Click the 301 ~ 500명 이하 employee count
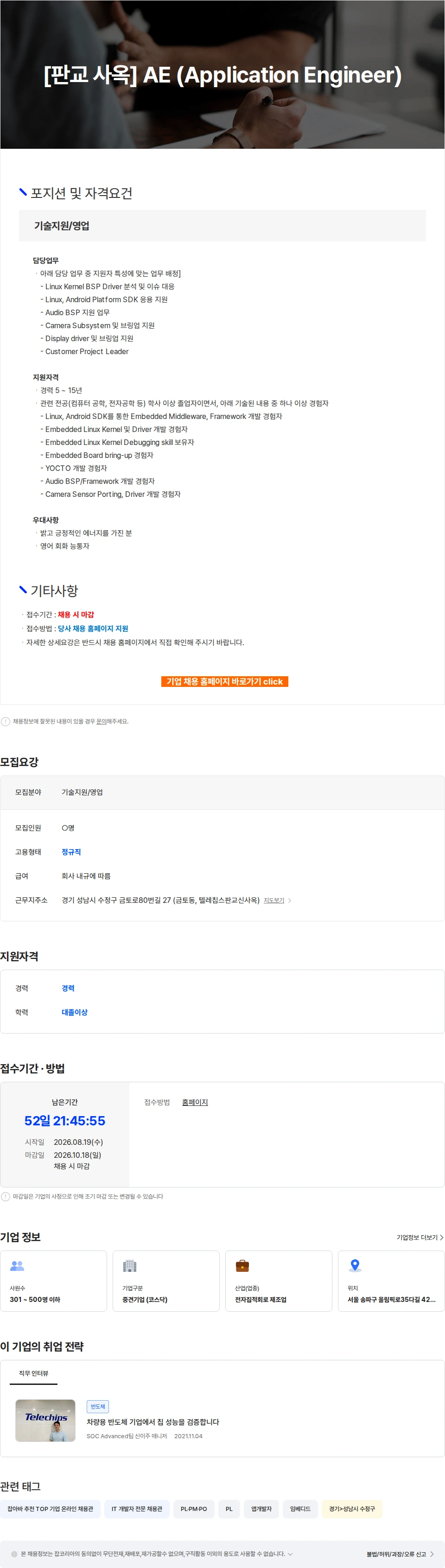 tap(35, 1300)
